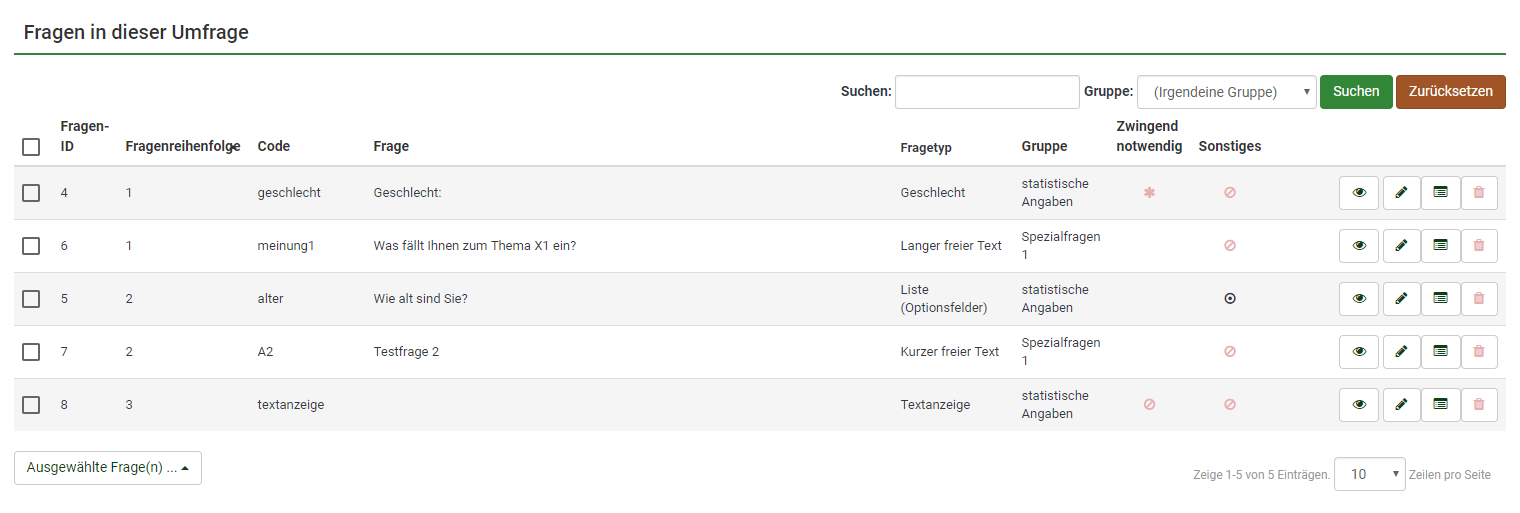Select the checkbox for question ID 8
1520x513 pixels.
click(31, 405)
